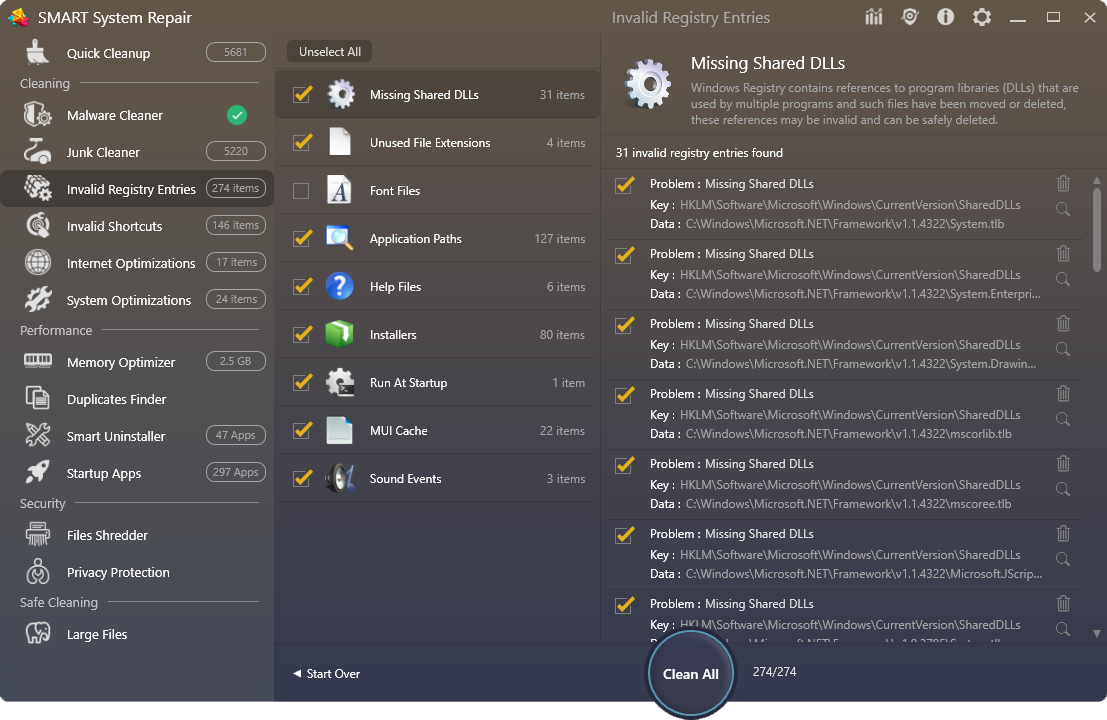Click trash icon for the System.tlb entry
Viewport: 1107px width, 720px height.
pyautogui.click(x=1063, y=184)
